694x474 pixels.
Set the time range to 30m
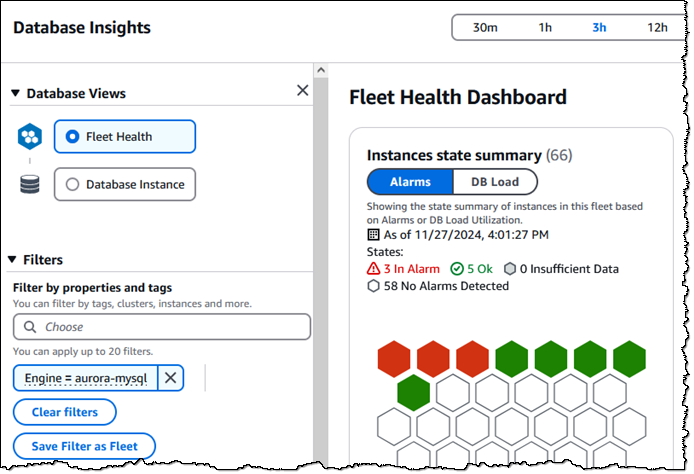coord(485,27)
